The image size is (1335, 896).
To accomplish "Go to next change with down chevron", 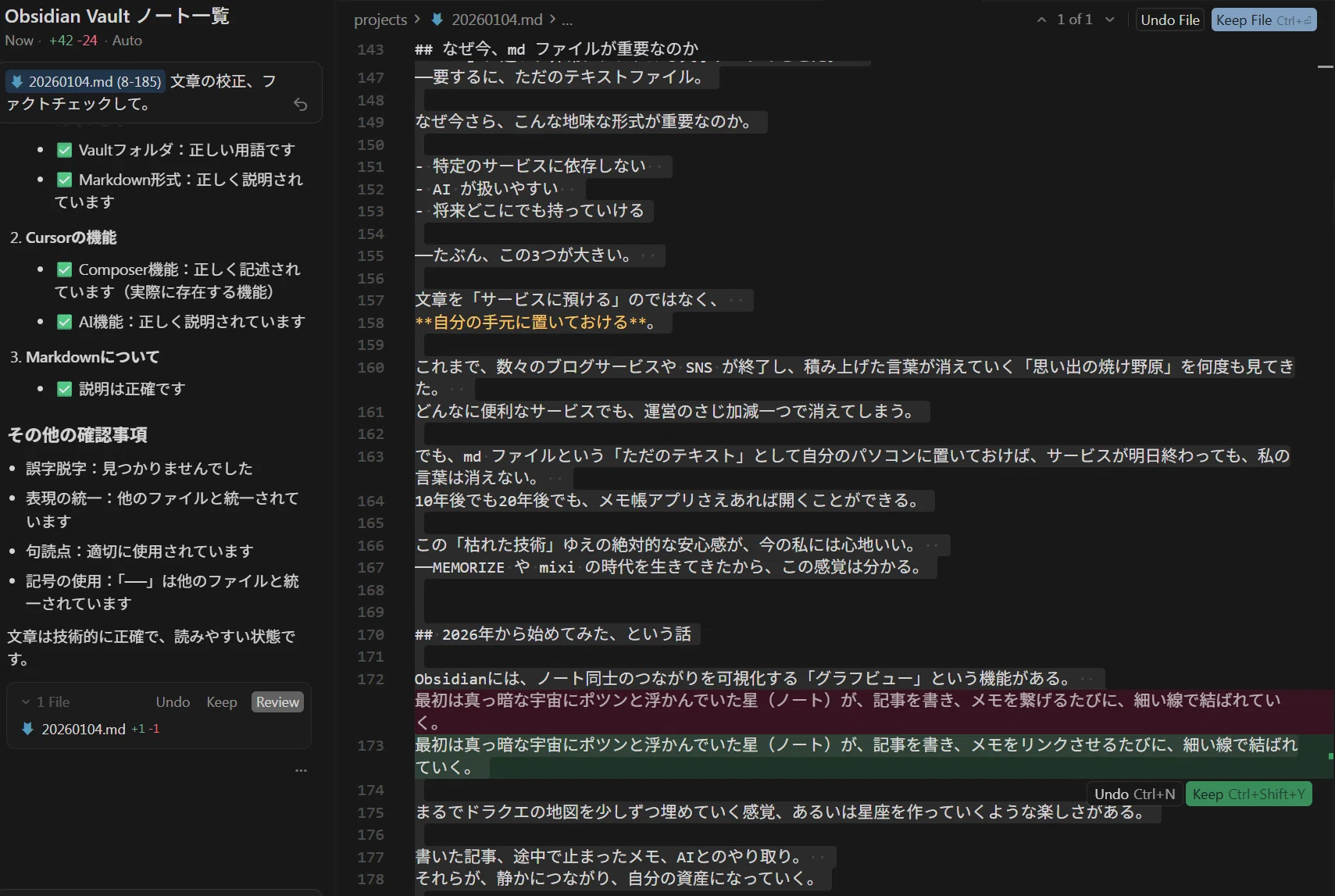I will pyautogui.click(x=1109, y=20).
